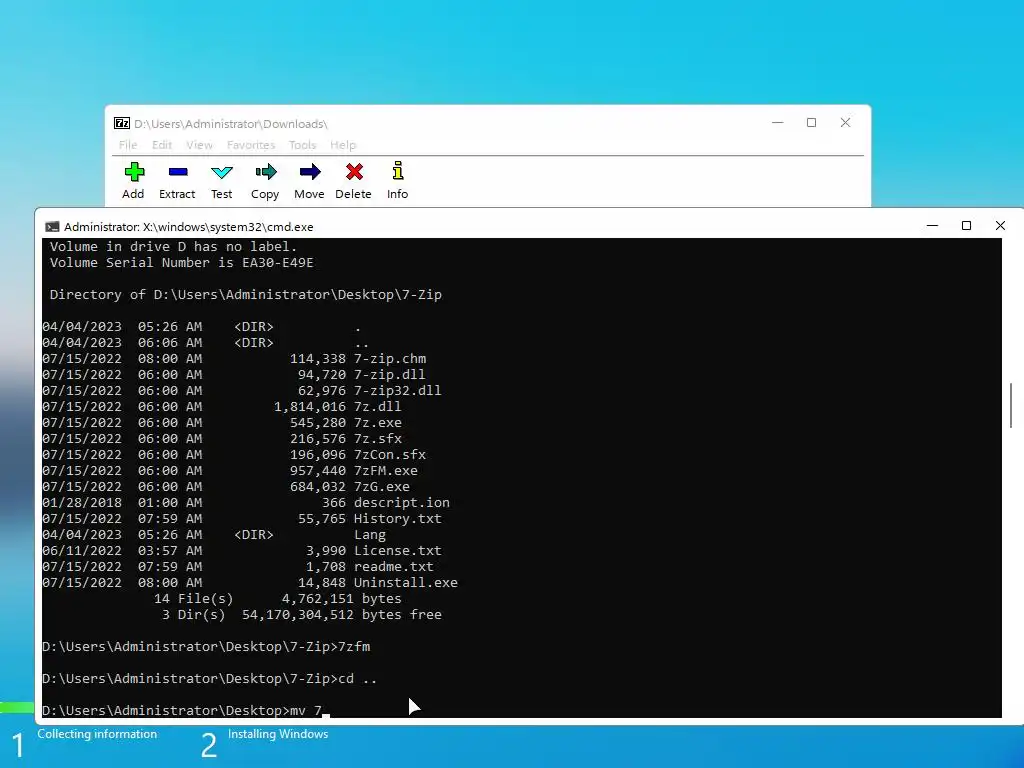Click the 7zfm command line
The height and width of the screenshot is (768, 1024).
[206, 647]
